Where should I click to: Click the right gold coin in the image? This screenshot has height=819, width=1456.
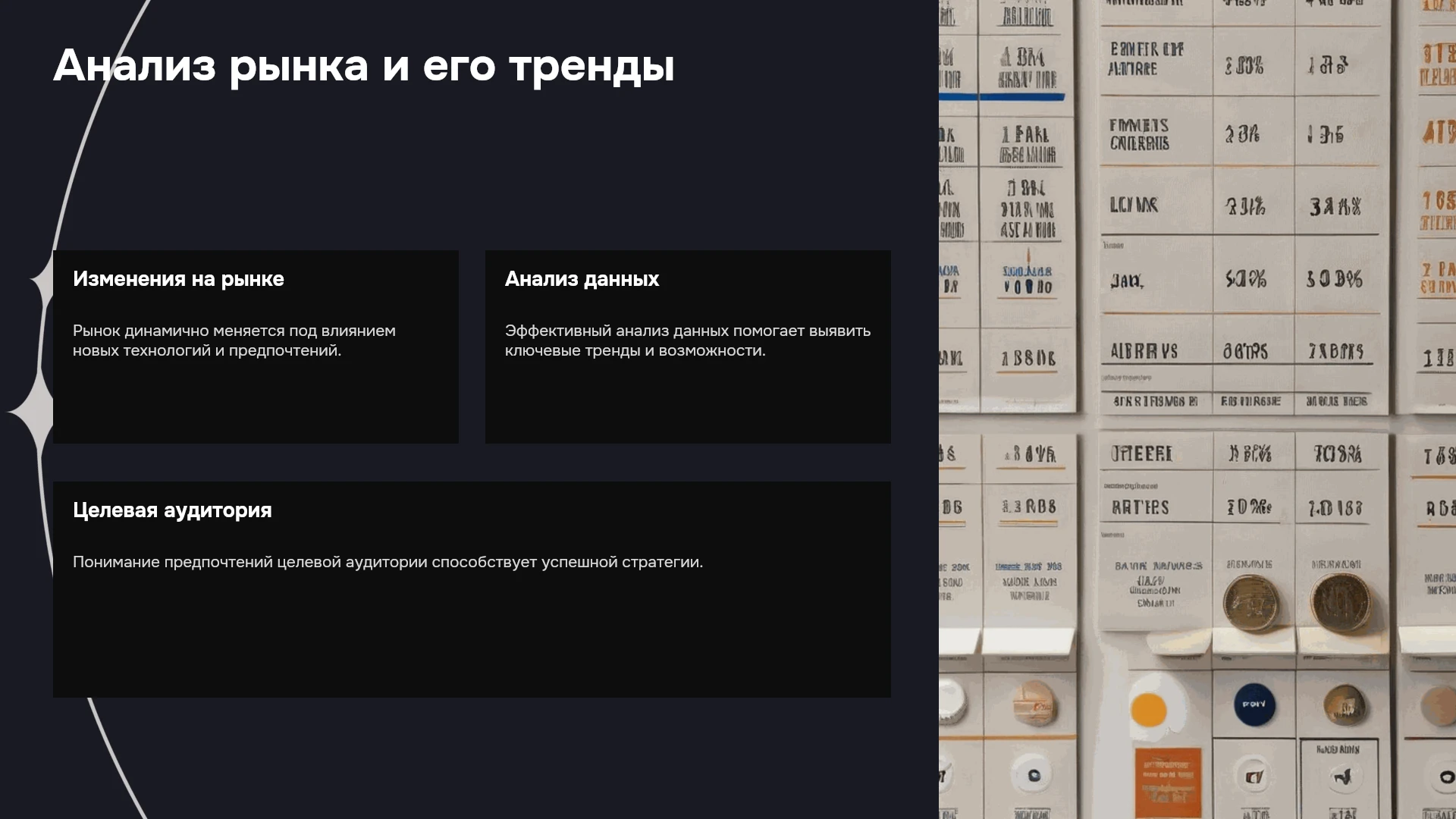coord(1342,603)
